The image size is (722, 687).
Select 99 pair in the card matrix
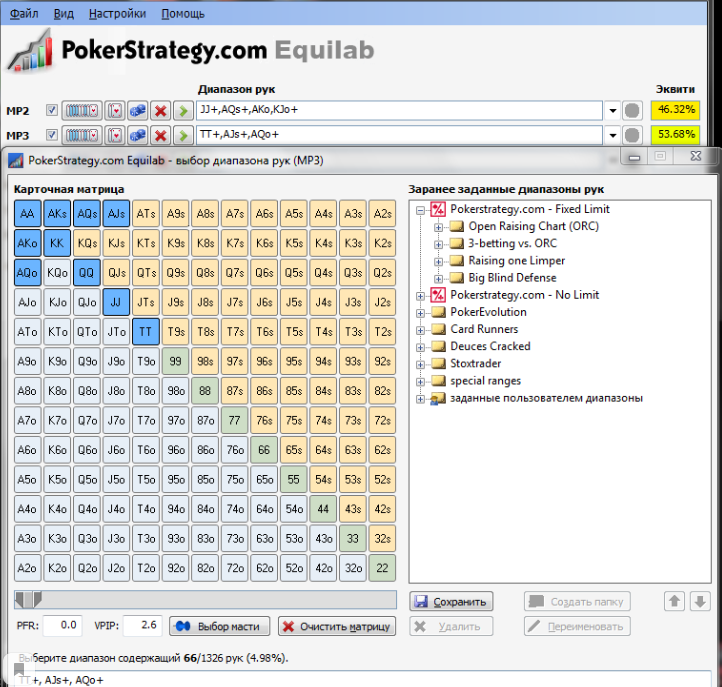175,361
